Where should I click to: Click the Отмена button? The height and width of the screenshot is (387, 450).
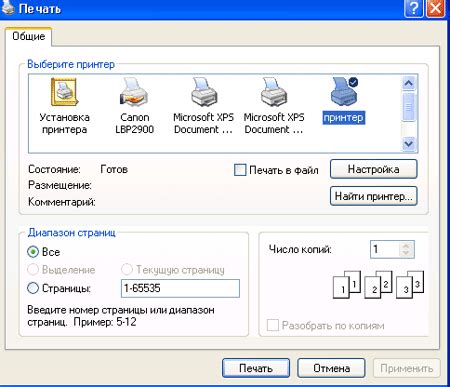(x=331, y=368)
